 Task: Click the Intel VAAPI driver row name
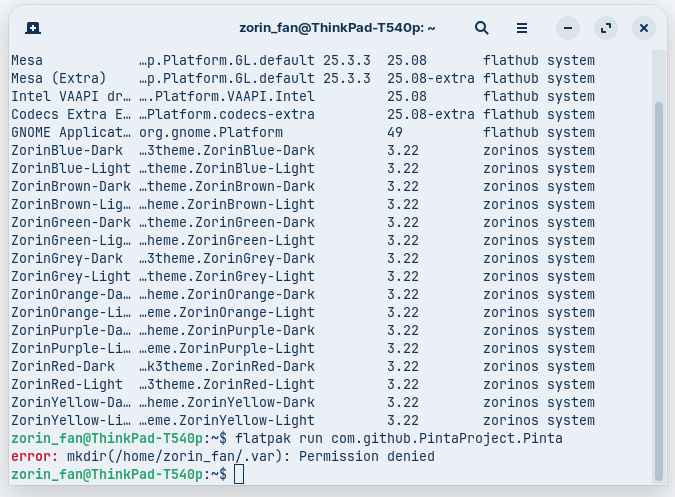70,96
